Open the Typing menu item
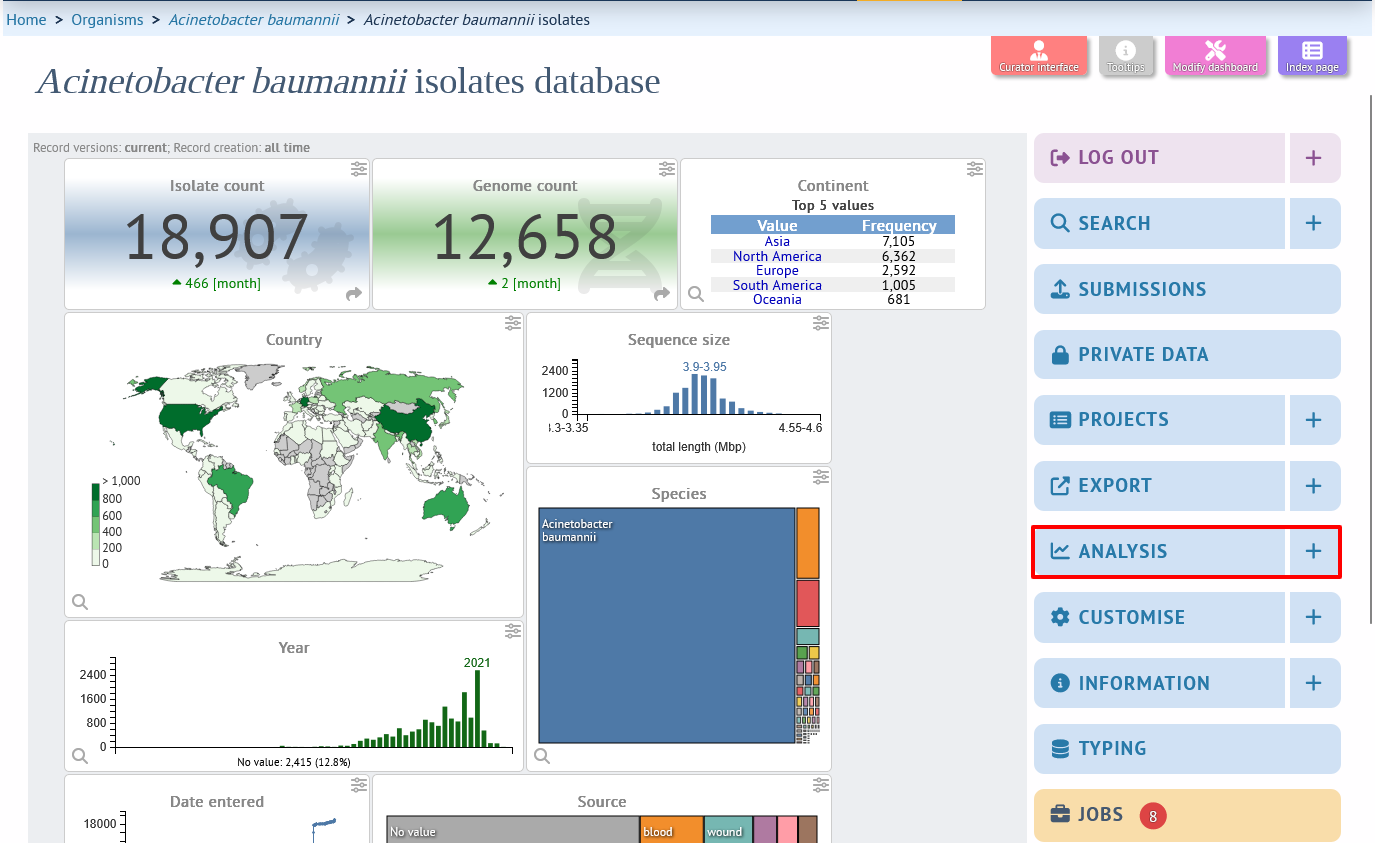The image size is (1375, 843). (1187, 749)
